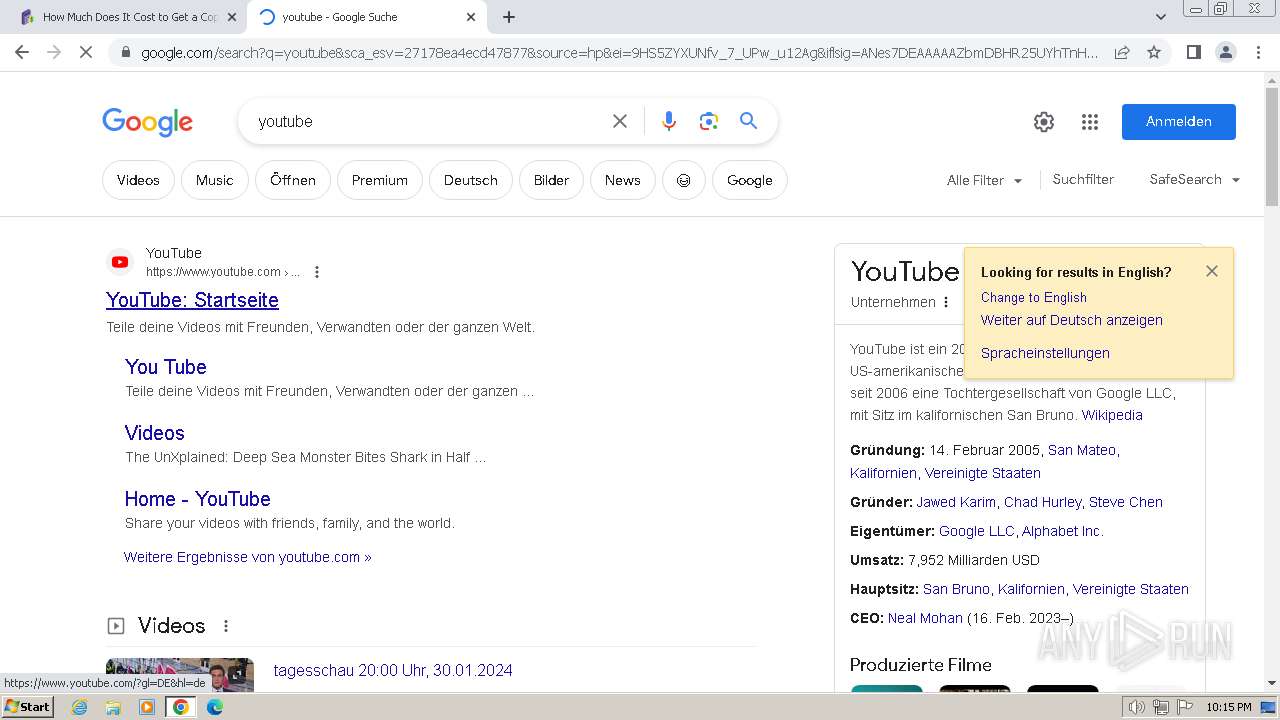The image size is (1280, 720).
Task: Expand the Alle Filter dropdown
Action: click(984, 180)
